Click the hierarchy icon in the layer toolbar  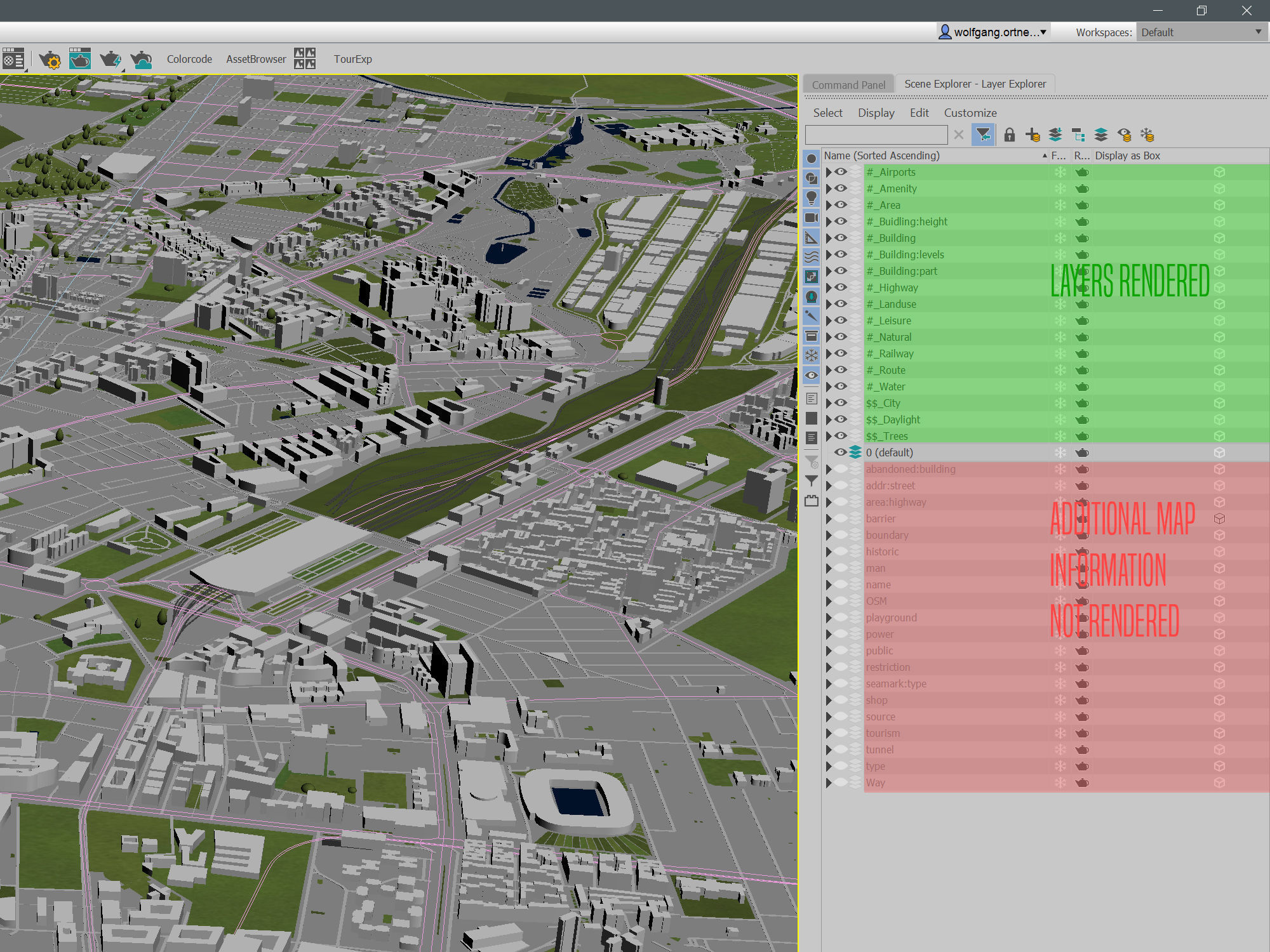click(x=1078, y=135)
